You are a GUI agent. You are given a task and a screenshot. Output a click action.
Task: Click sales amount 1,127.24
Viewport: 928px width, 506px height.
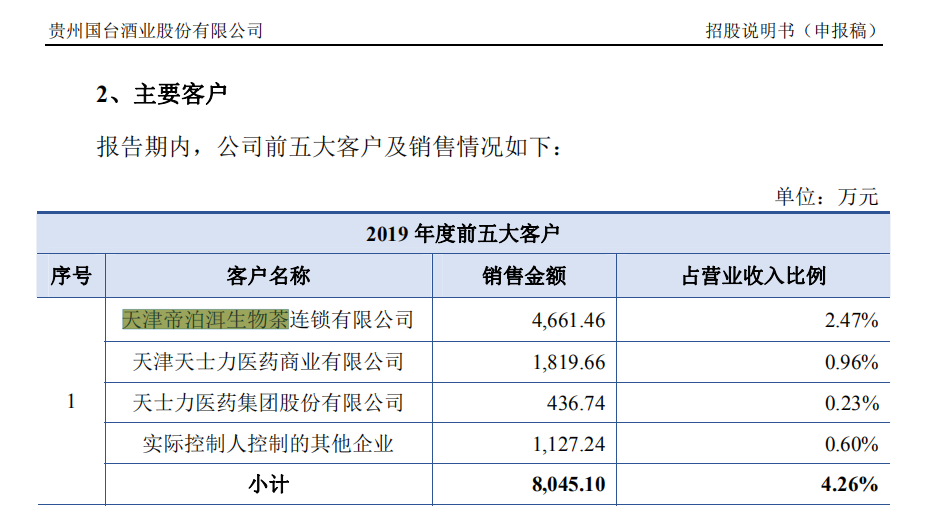569,444
